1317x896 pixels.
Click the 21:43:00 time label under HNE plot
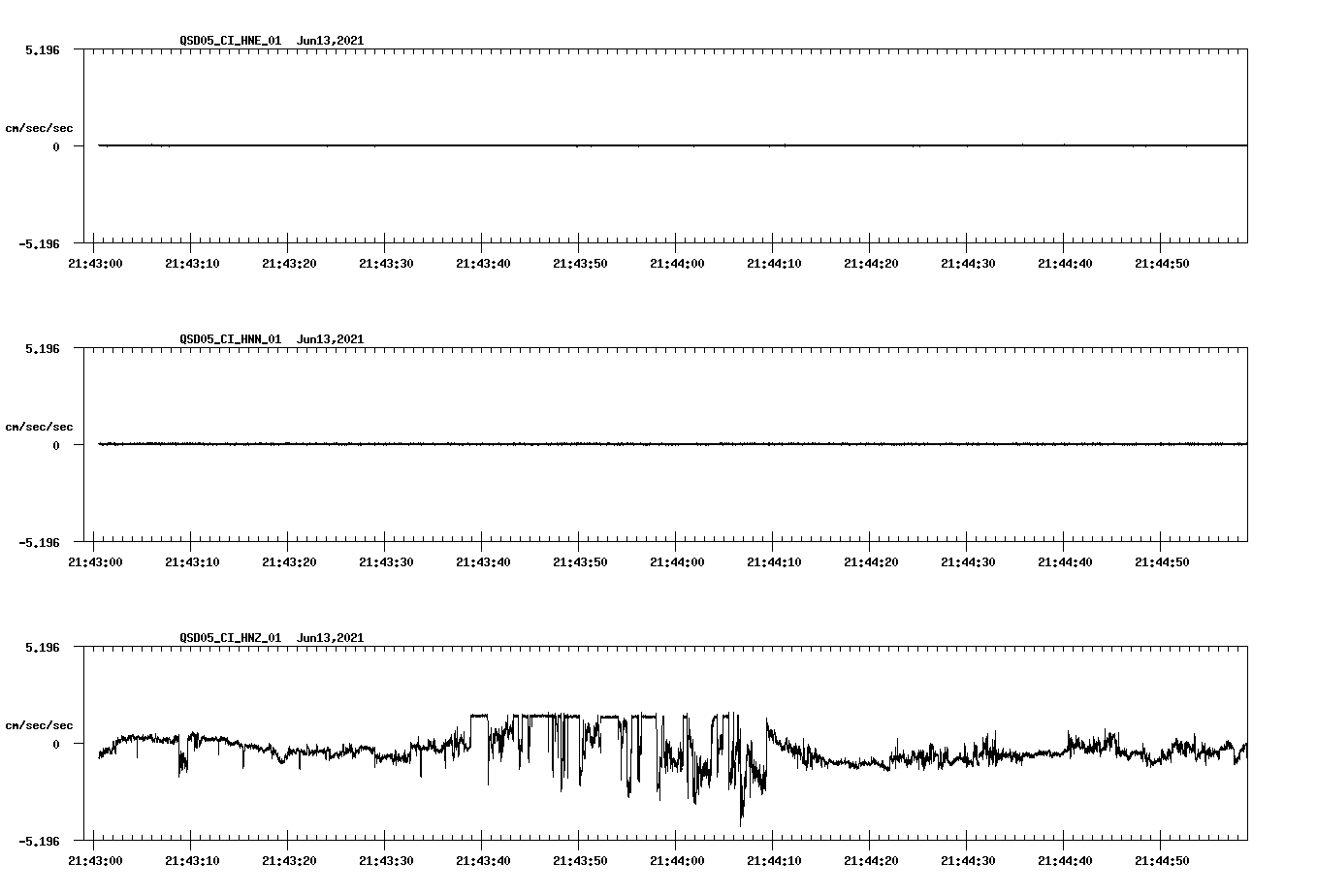pyautogui.click(x=95, y=264)
